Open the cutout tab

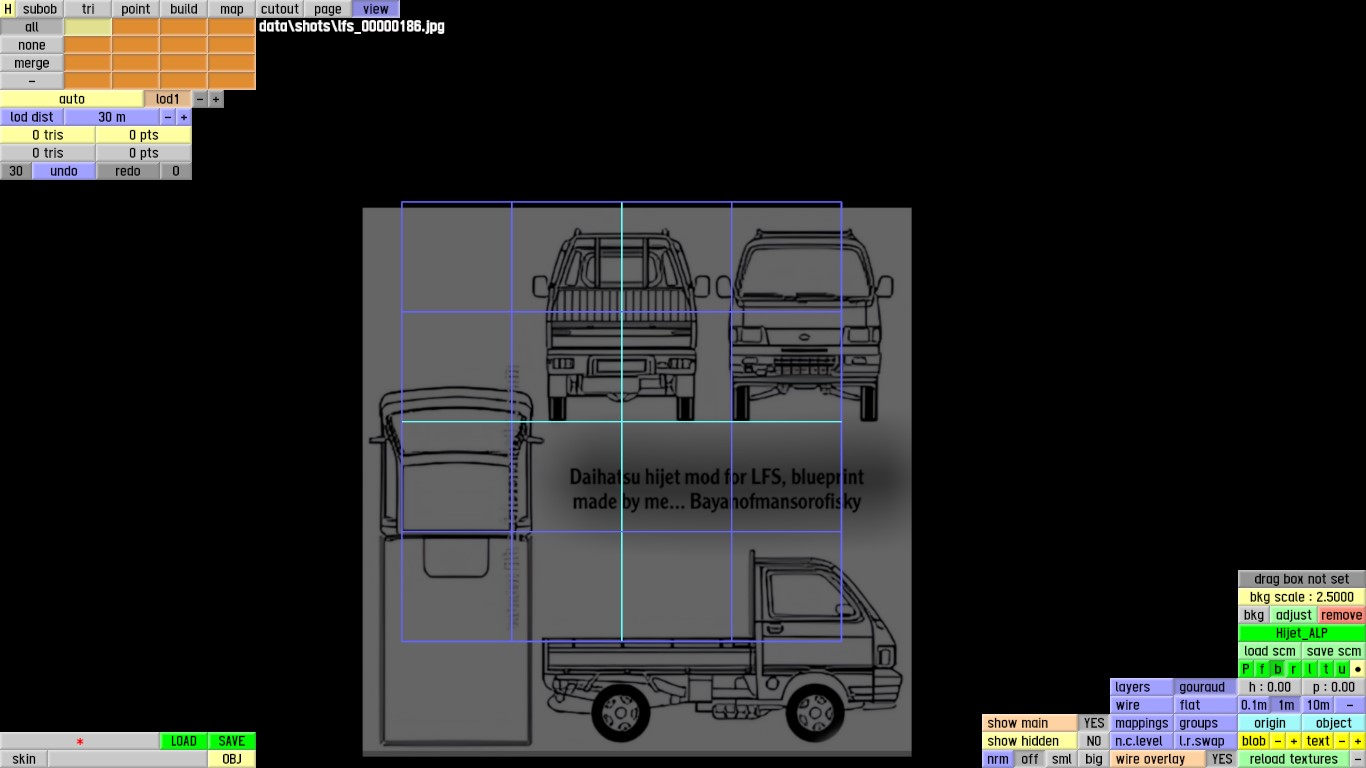coord(280,9)
